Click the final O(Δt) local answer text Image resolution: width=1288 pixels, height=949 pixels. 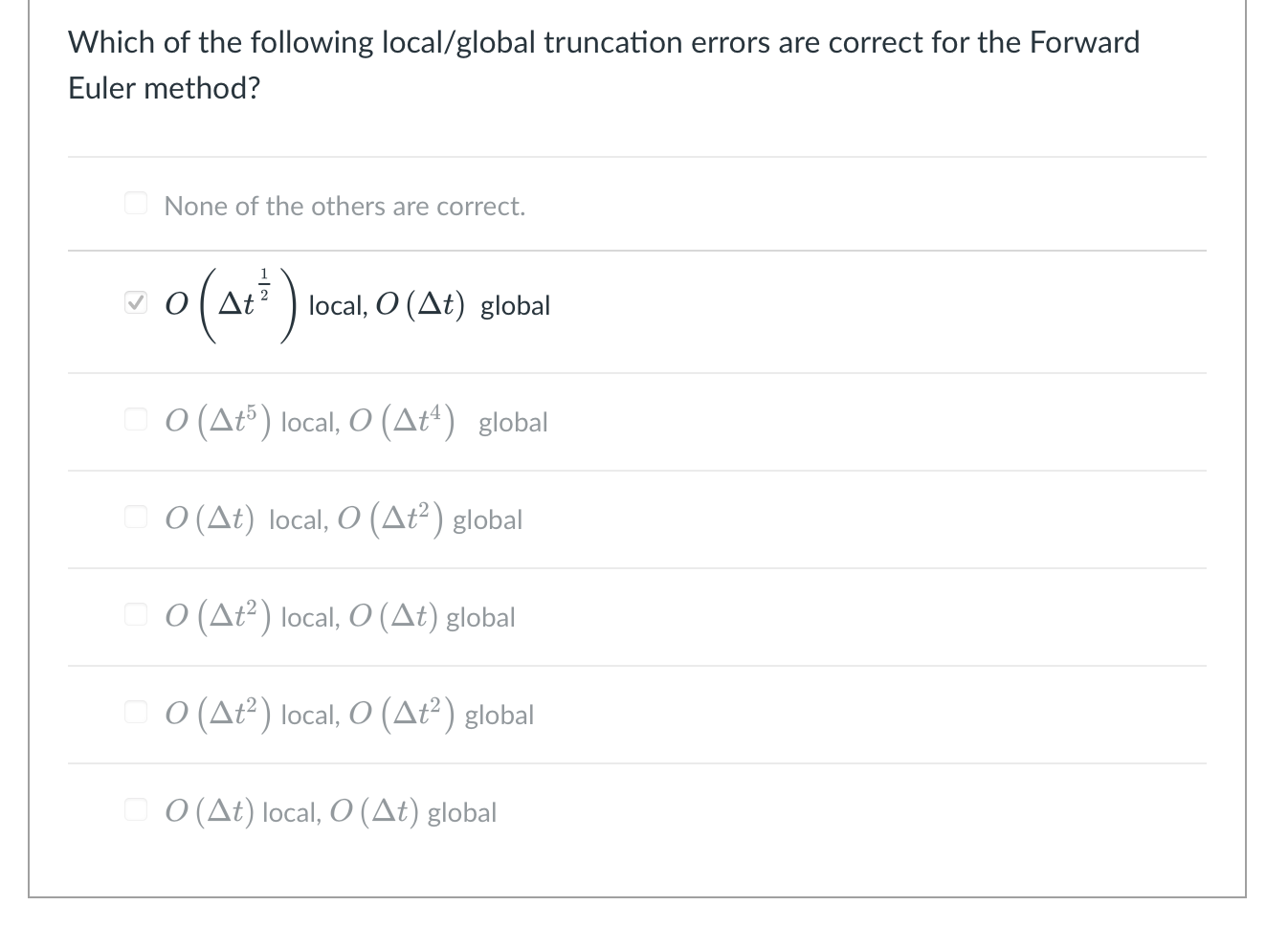330,811
